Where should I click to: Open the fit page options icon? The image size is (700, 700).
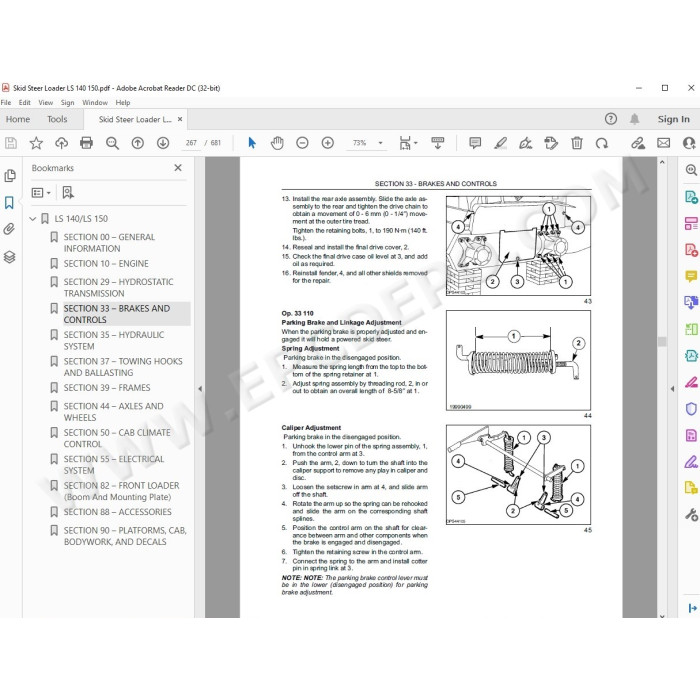(408, 143)
